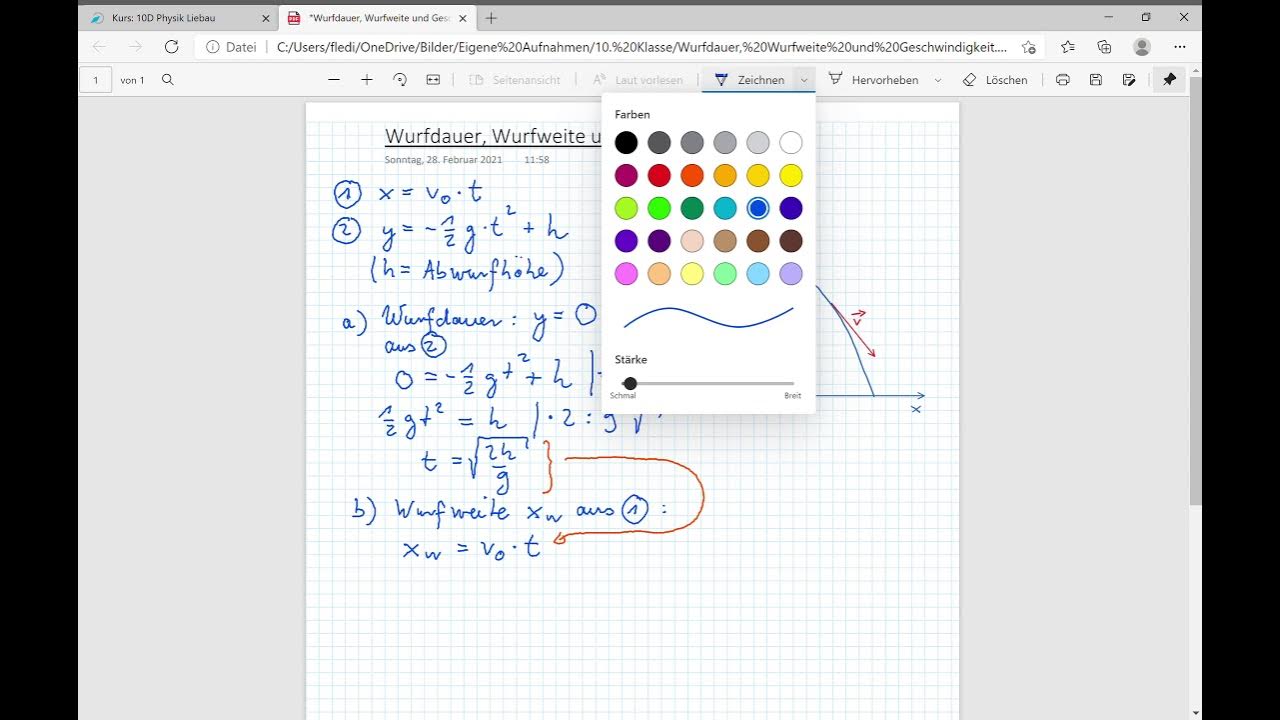Viewport: 1280px width, 720px height.
Task: Pick the red color swatch
Action: coord(659,176)
